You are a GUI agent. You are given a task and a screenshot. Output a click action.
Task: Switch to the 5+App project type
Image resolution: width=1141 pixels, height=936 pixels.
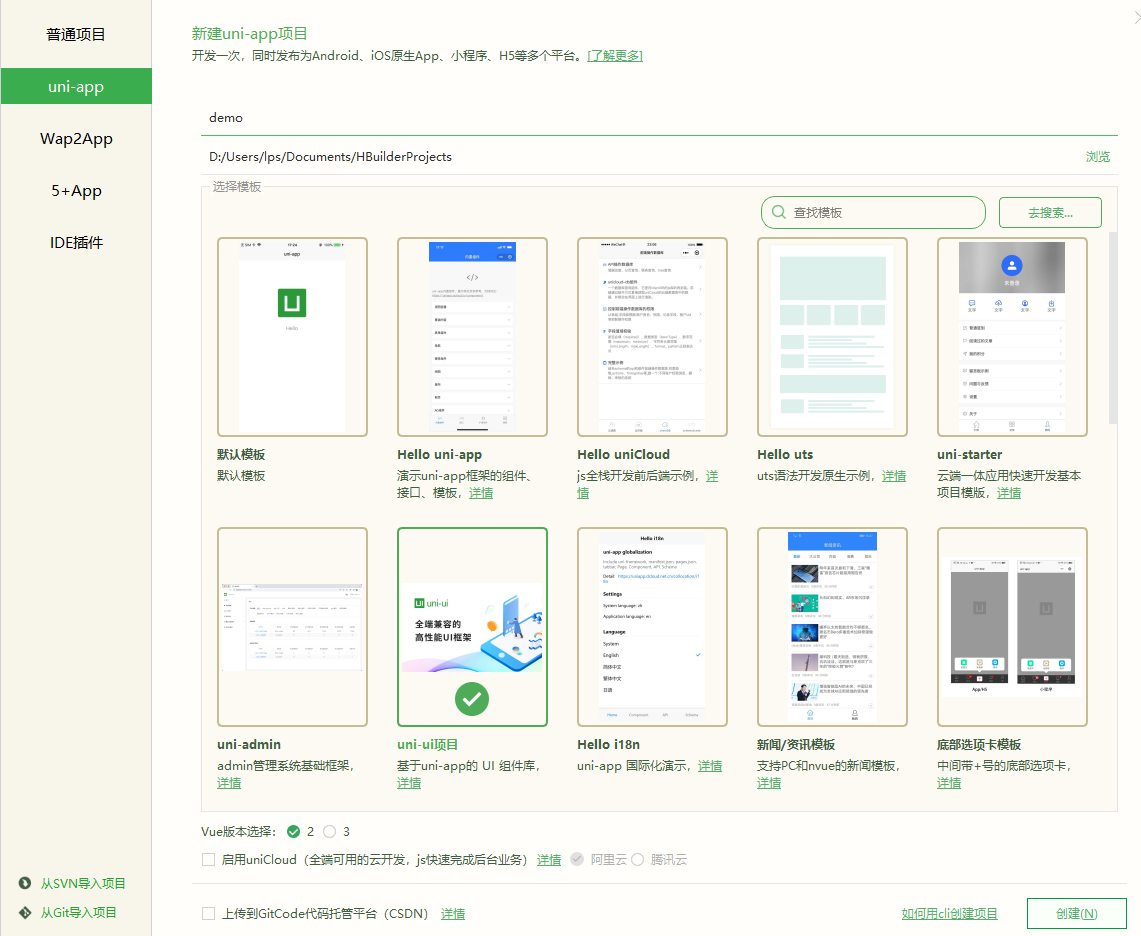coord(76,191)
